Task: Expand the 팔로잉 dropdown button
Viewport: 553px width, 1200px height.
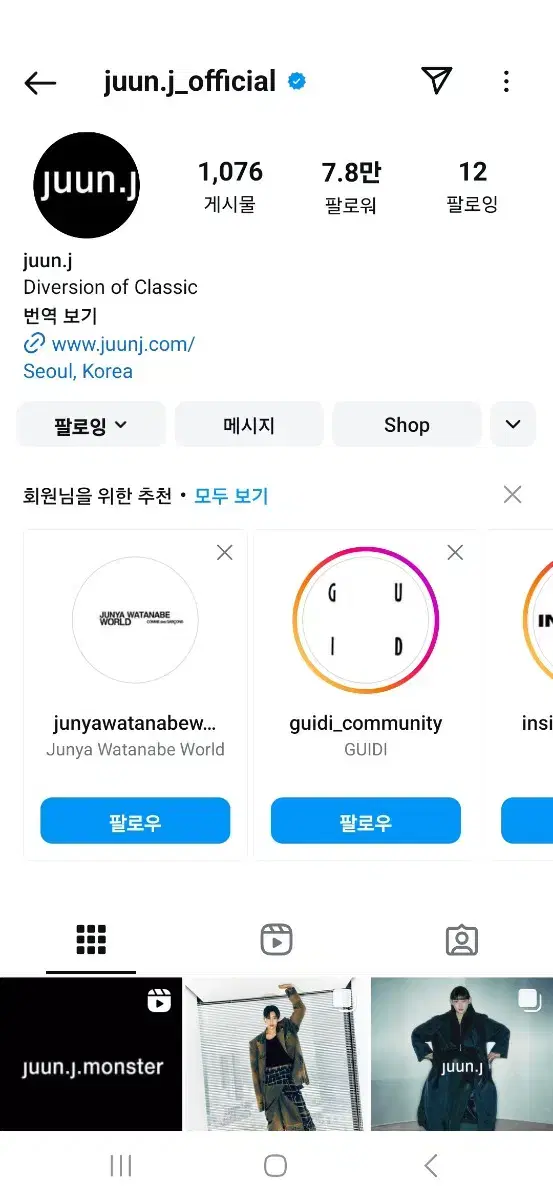Action: 91,425
